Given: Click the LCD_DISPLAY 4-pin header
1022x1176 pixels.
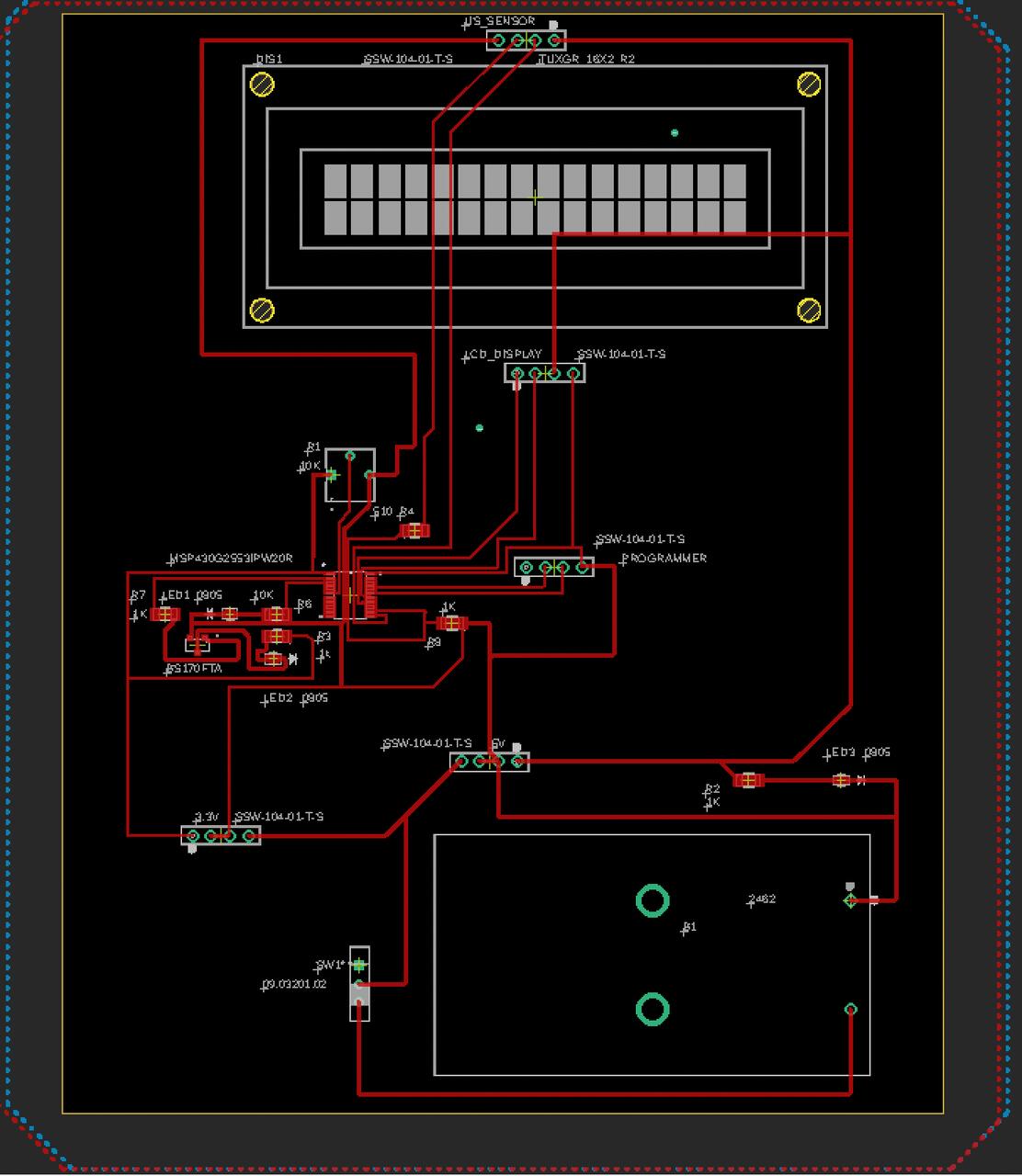Looking at the screenshot, I should click(x=544, y=373).
